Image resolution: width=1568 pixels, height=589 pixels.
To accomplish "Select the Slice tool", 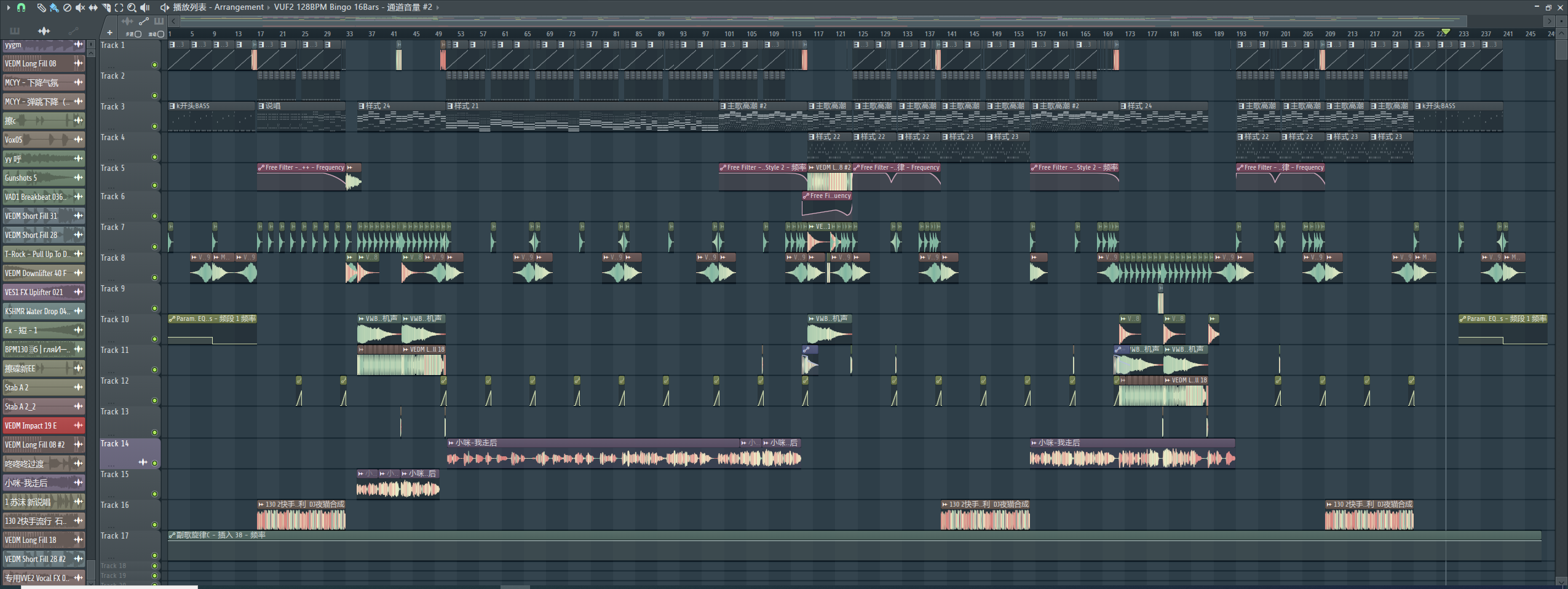I will point(106,7).
